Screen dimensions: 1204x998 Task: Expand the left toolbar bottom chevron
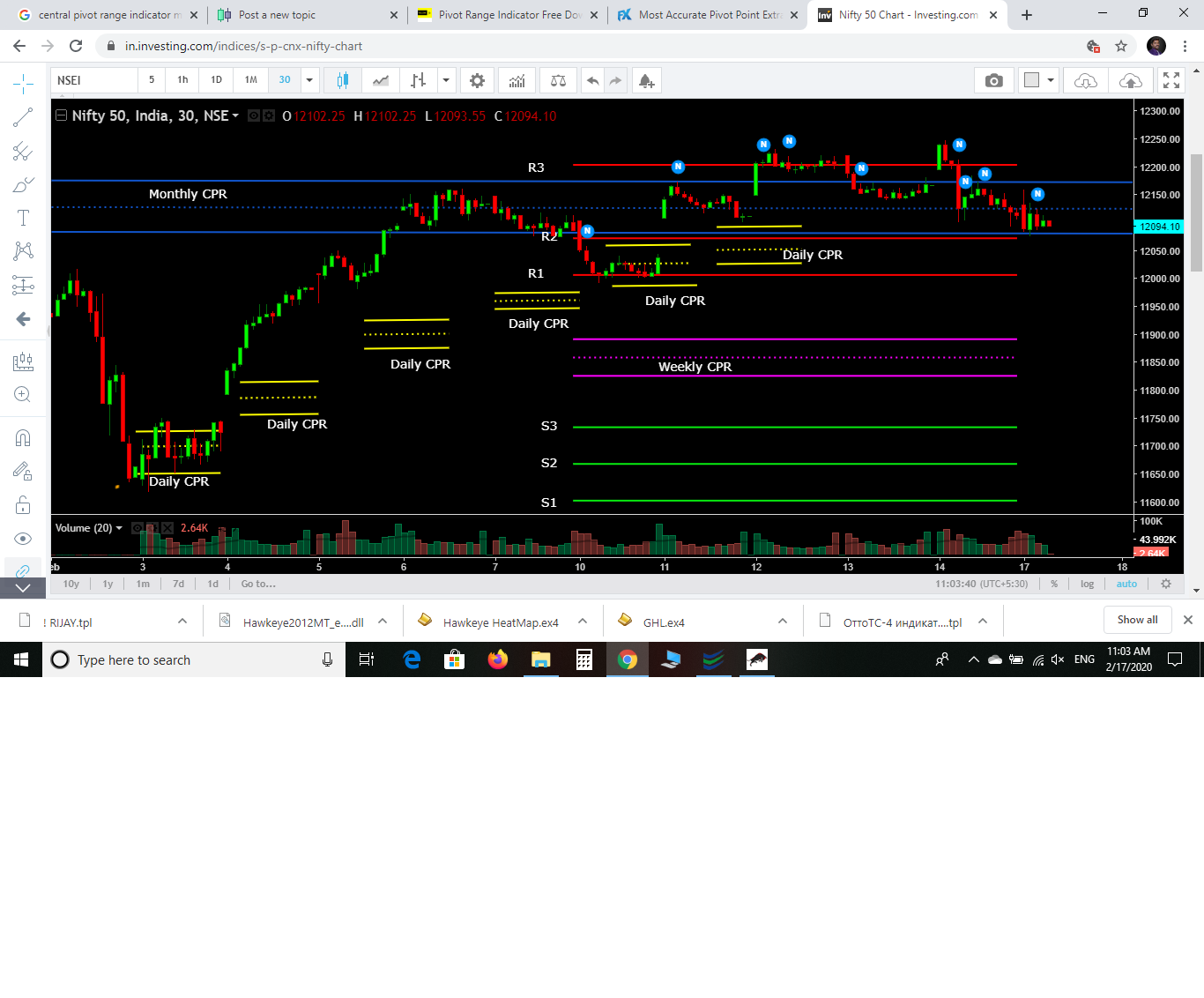(x=23, y=588)
